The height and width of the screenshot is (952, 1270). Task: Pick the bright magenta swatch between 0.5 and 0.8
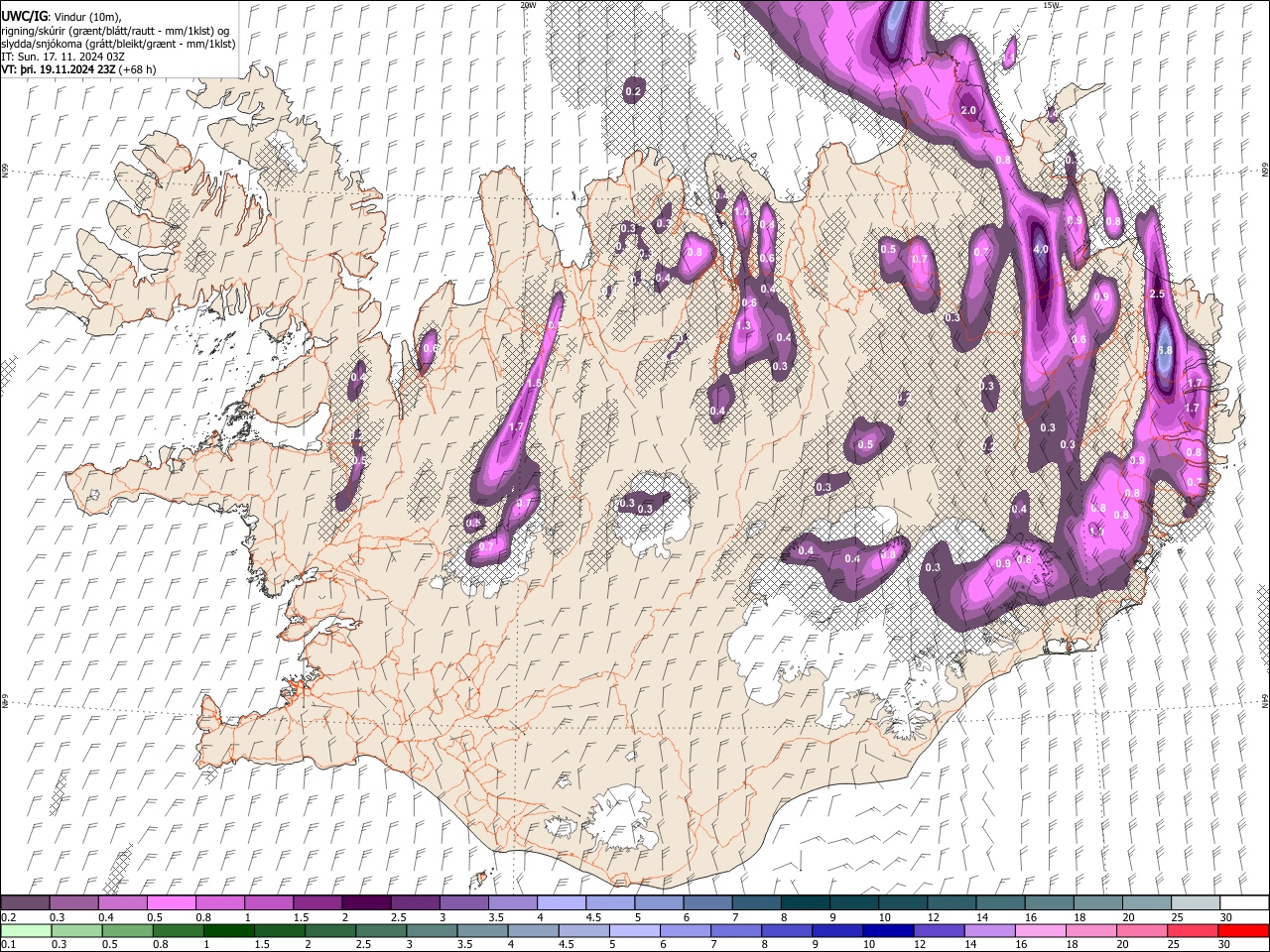pos(172,903)
